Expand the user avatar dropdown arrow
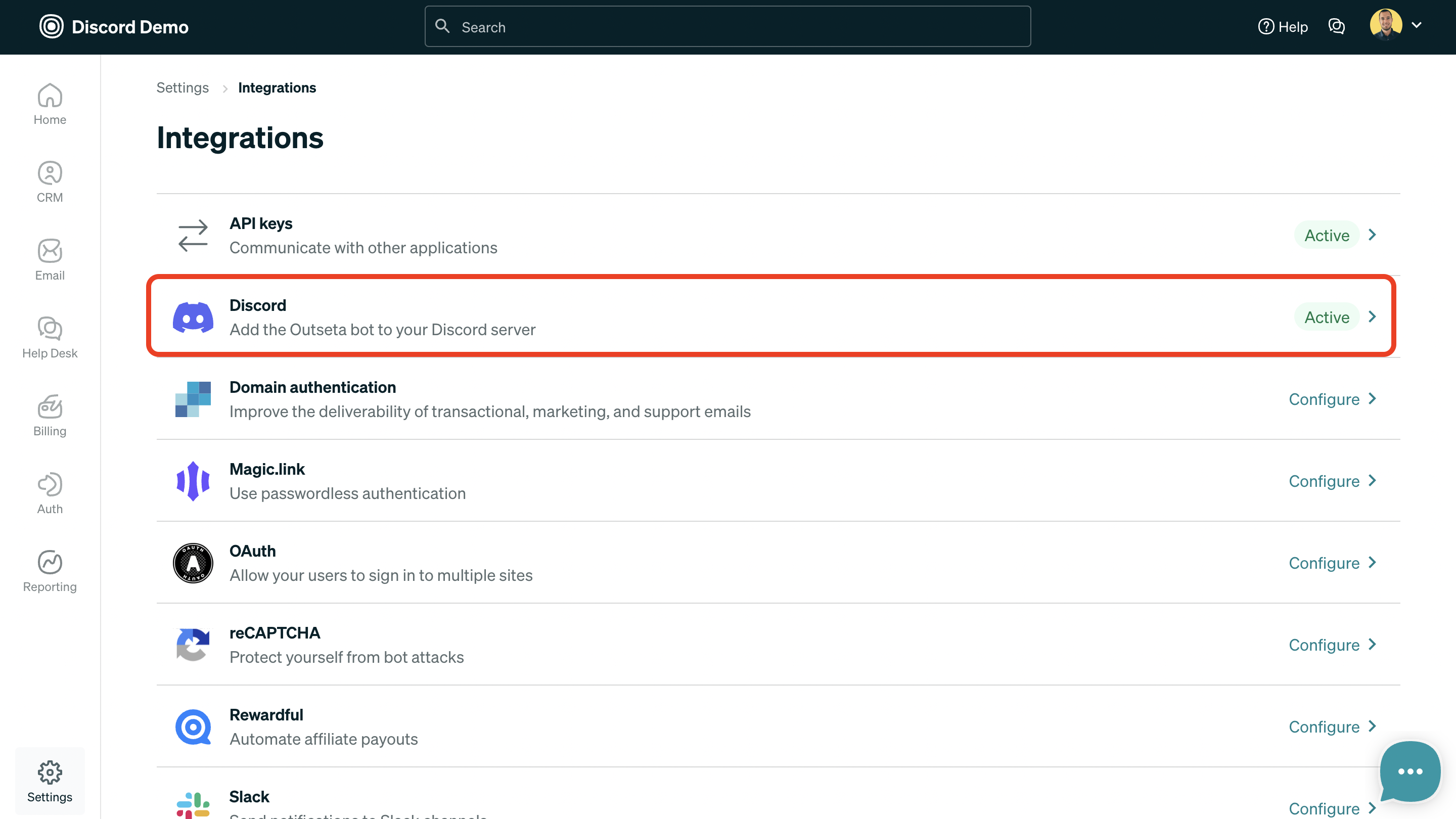The image size is (1456, 819). (x=1417, y=25)
